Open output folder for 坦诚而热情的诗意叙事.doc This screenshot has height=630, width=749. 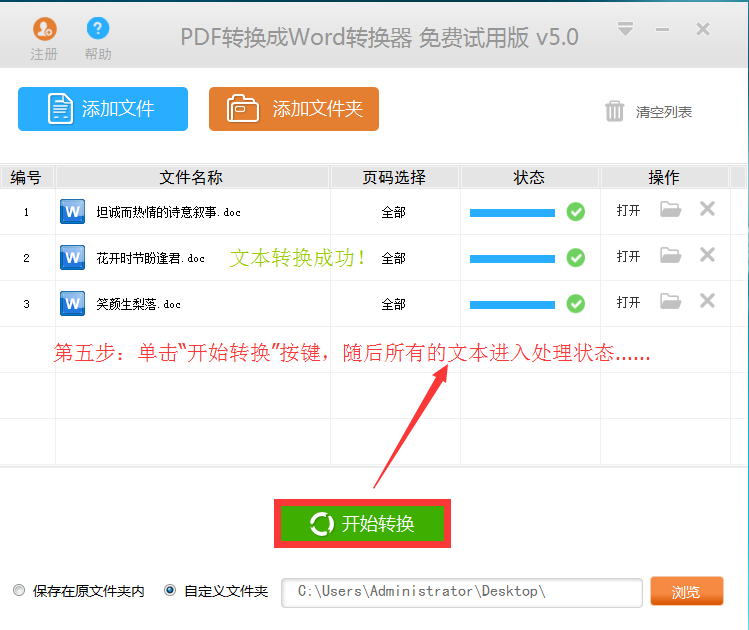coord(671,209)
